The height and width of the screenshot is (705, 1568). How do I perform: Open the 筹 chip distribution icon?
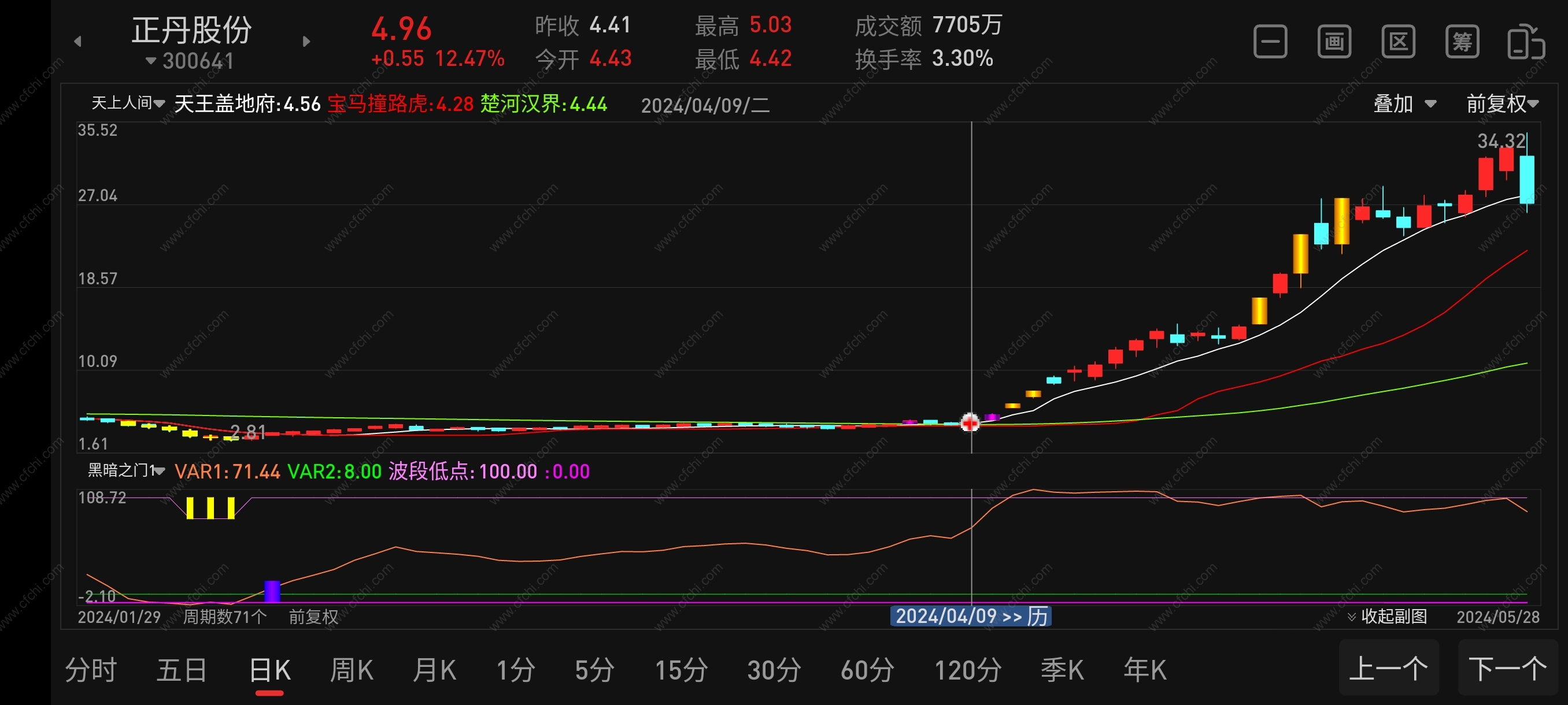click(1462, 42)
